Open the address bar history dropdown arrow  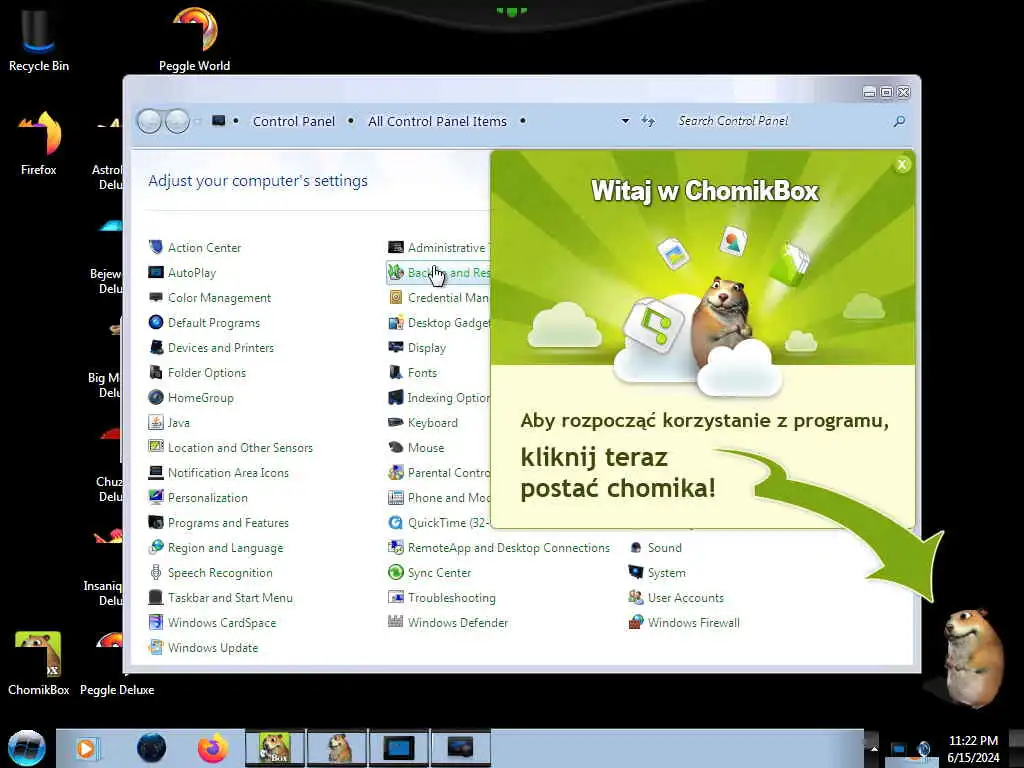(625, 121)
